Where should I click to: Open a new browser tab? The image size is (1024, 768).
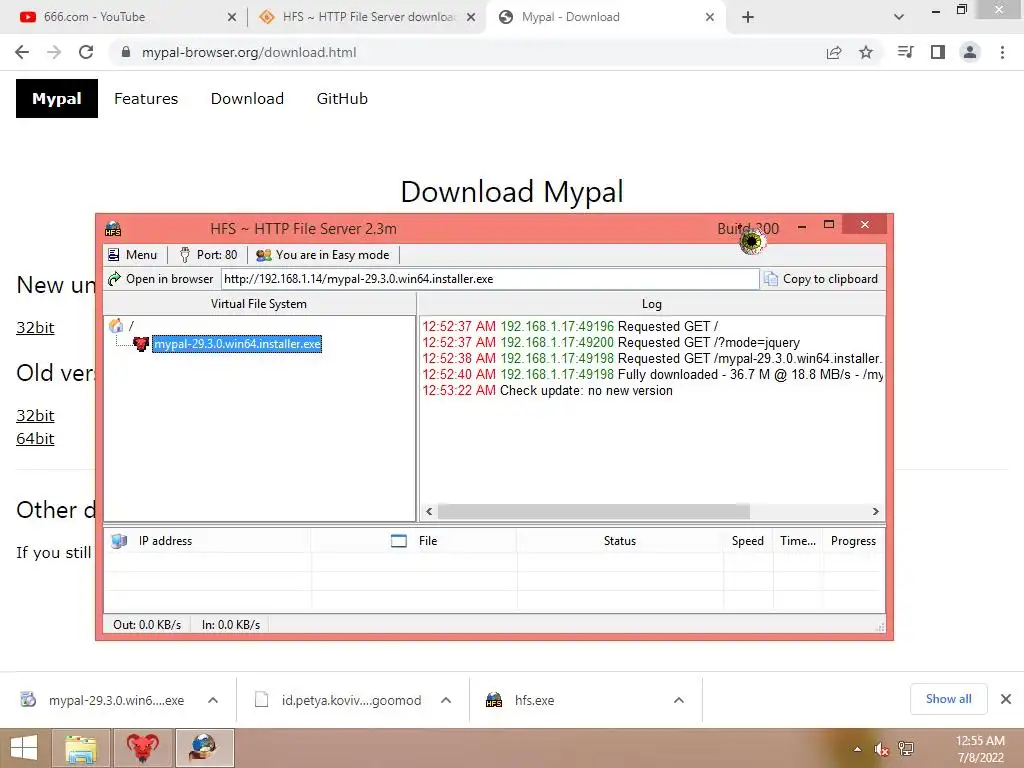748,17
